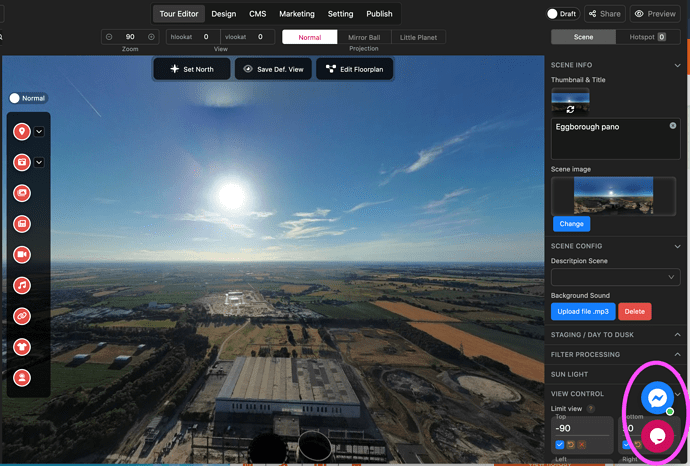Click the Scene image panorama thumbnail
The height and width of the screenshot is (466, 690).
615,195
